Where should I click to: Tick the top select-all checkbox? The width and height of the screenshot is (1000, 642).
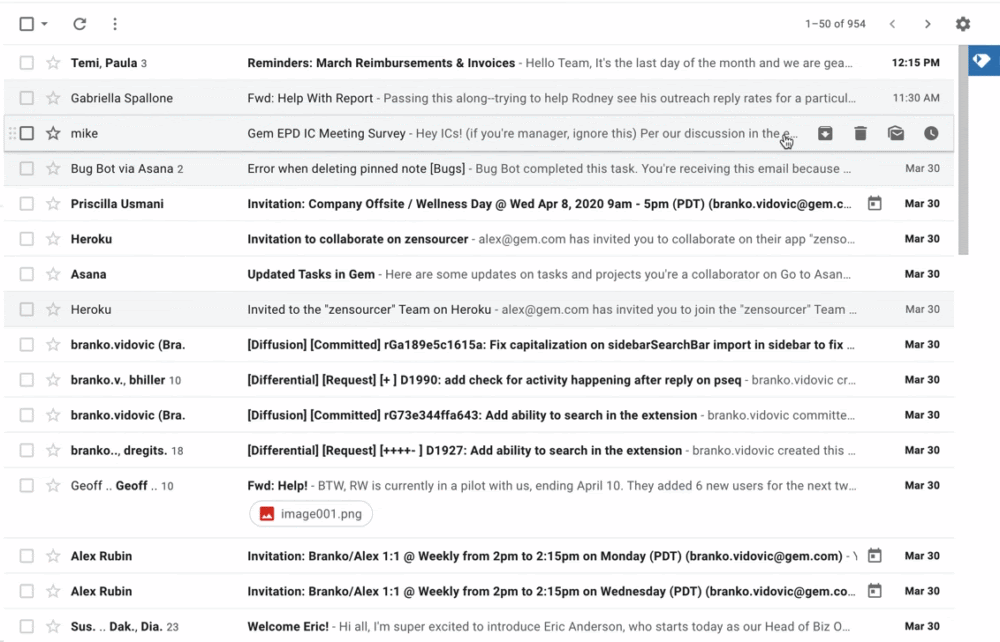tap(27, 24)
